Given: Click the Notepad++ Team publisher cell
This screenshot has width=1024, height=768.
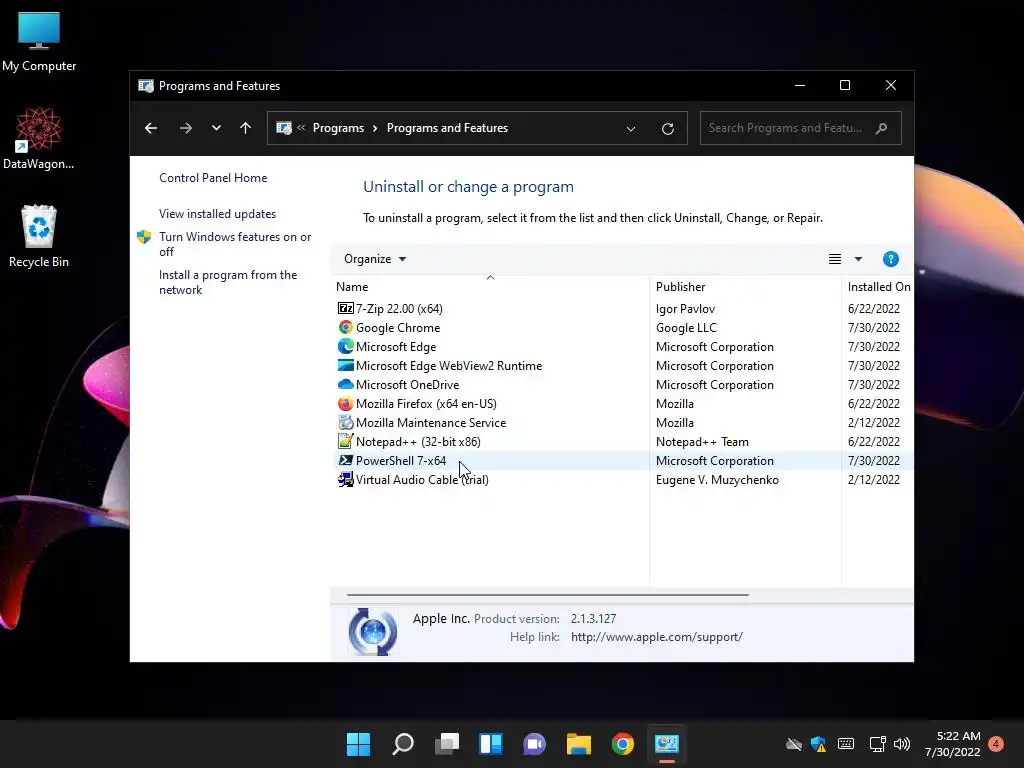Looking at the screenshot, I should coord(702,441).
